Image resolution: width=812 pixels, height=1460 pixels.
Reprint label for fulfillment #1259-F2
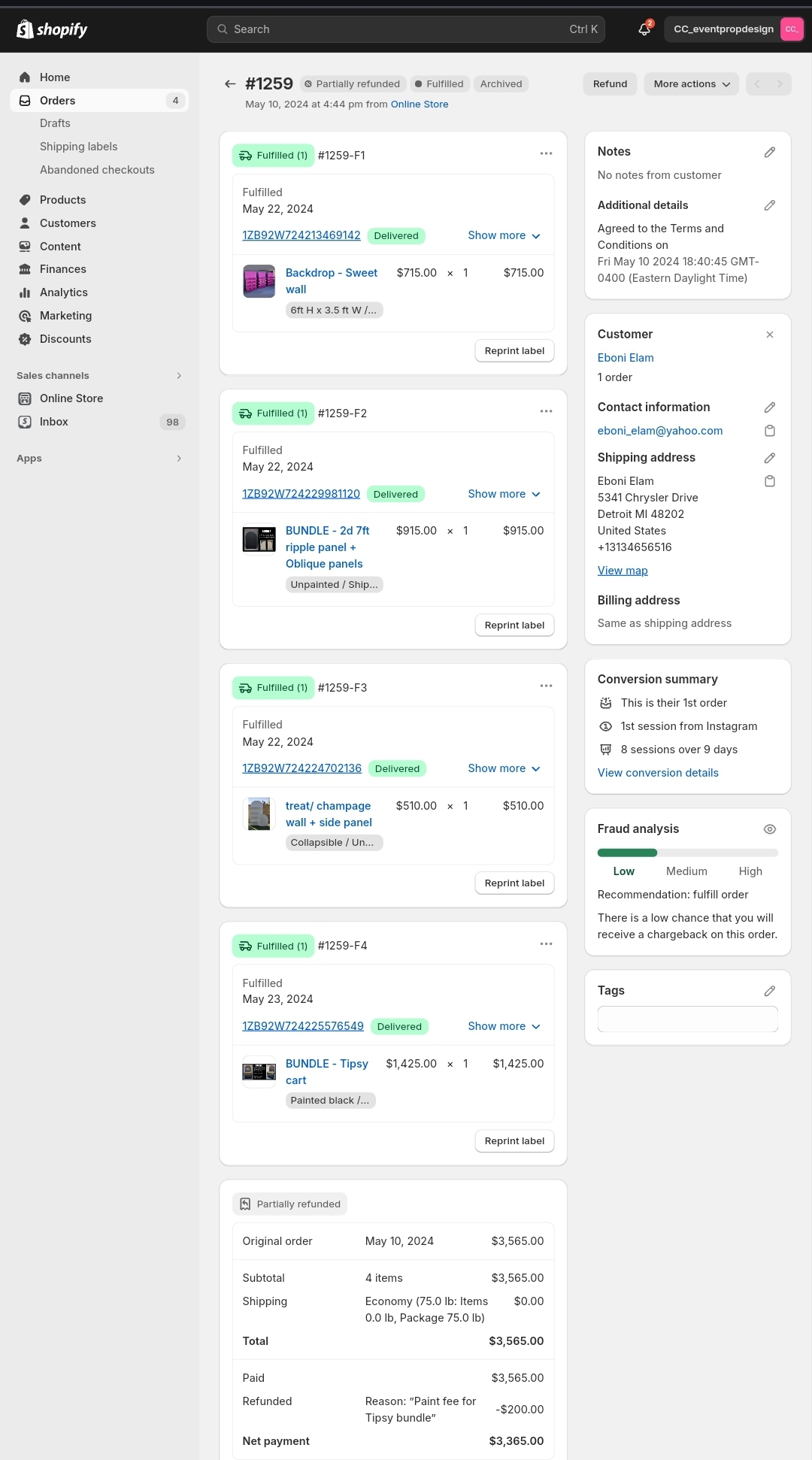[x=514, y=625]
